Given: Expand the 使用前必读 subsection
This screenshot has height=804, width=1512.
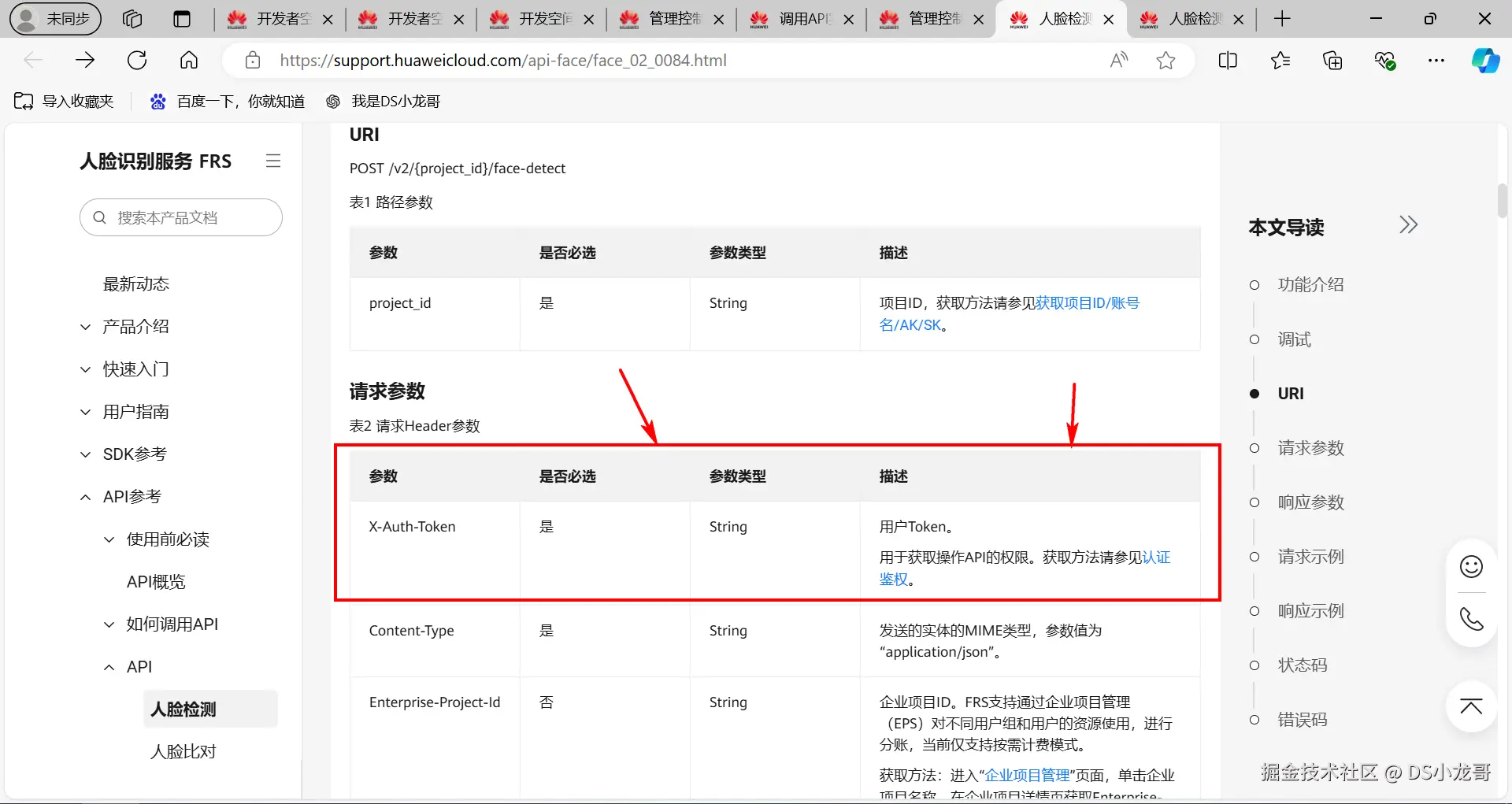Looking at the screenshot, I should (x=156, y=539).
